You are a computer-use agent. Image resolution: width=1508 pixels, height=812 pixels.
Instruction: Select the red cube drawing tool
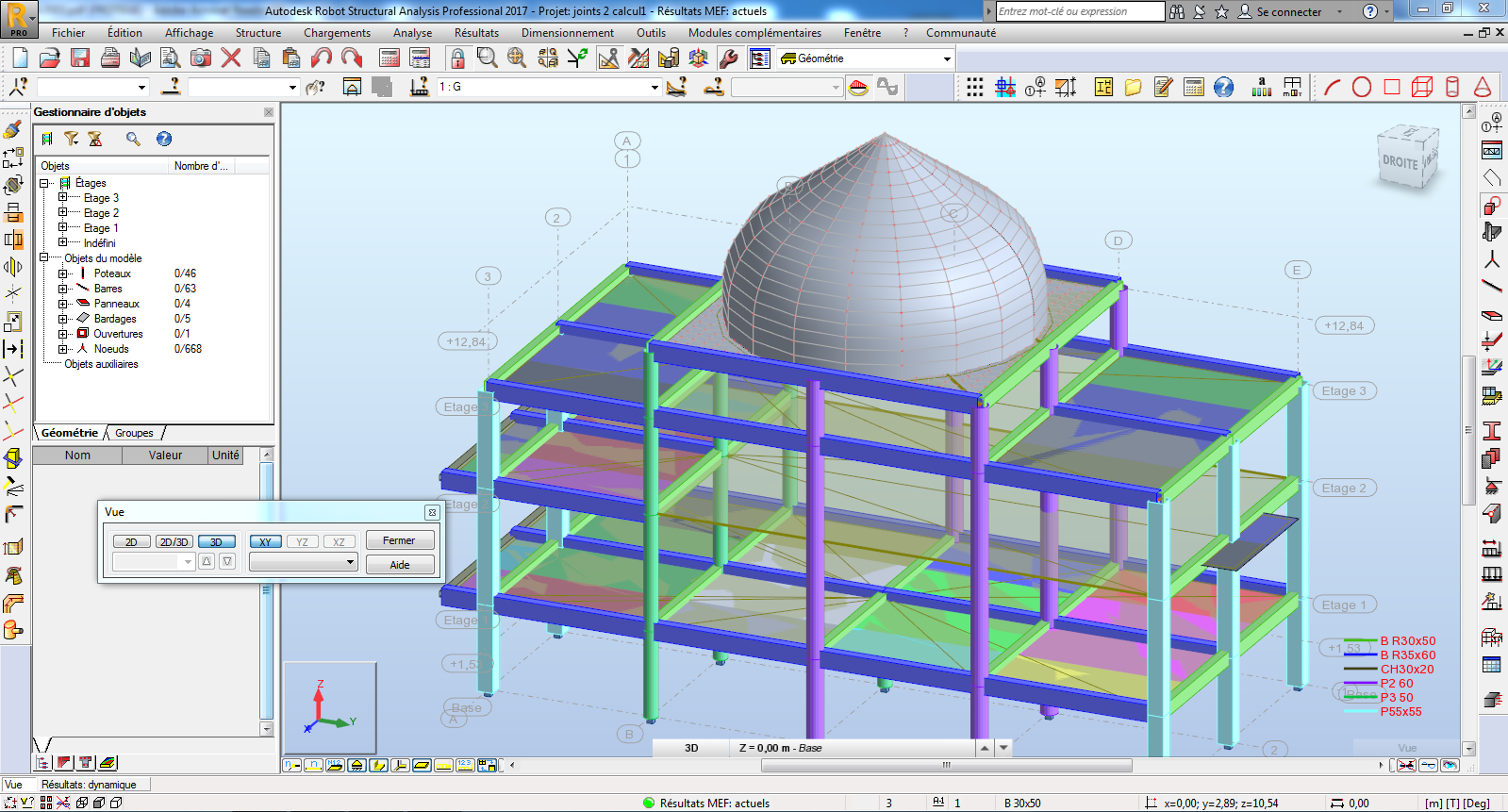[x=1422, y=88]
